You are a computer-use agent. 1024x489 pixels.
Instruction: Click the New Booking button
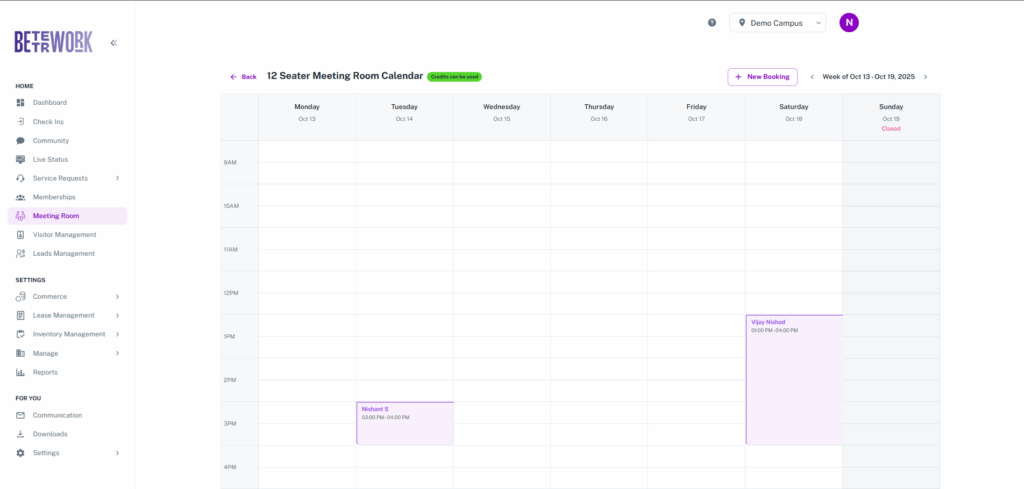coord(762,77)
